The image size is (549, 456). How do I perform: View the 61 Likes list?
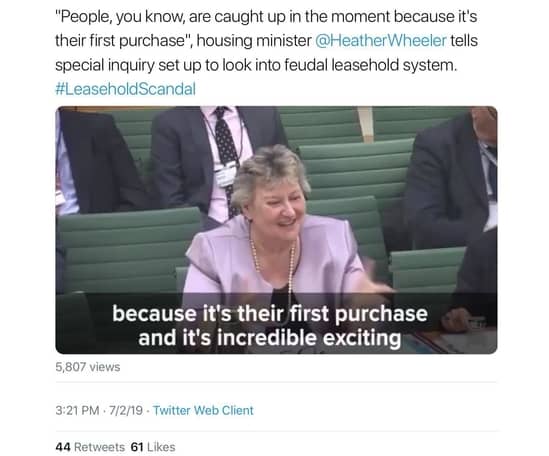pyautogui.click(x=153, y=447)
